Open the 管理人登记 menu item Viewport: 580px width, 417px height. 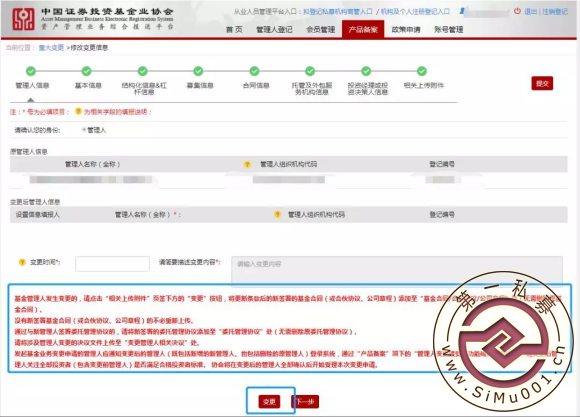pos(274,30)
